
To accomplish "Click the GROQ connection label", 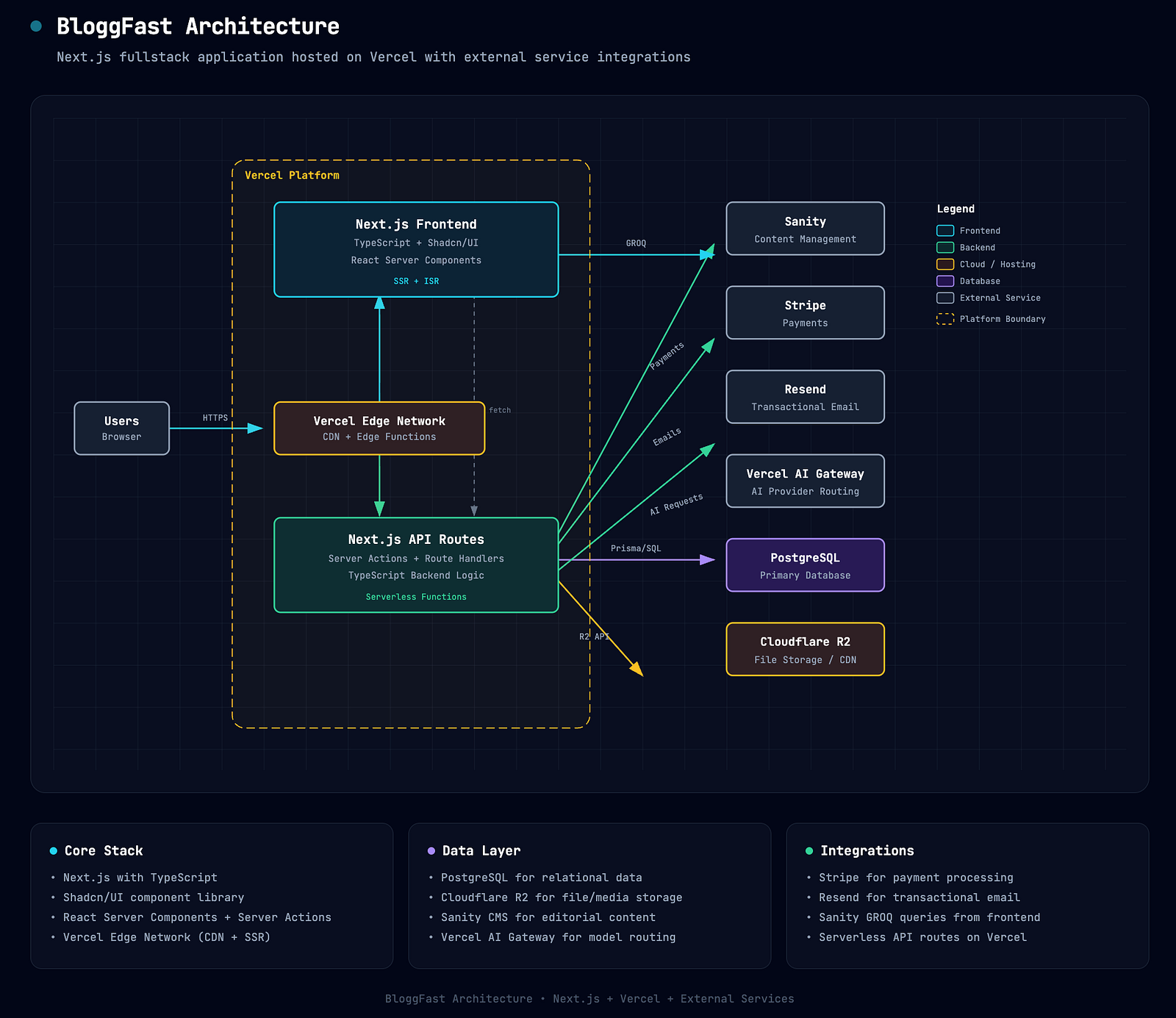I will click(x=636, y=243).
